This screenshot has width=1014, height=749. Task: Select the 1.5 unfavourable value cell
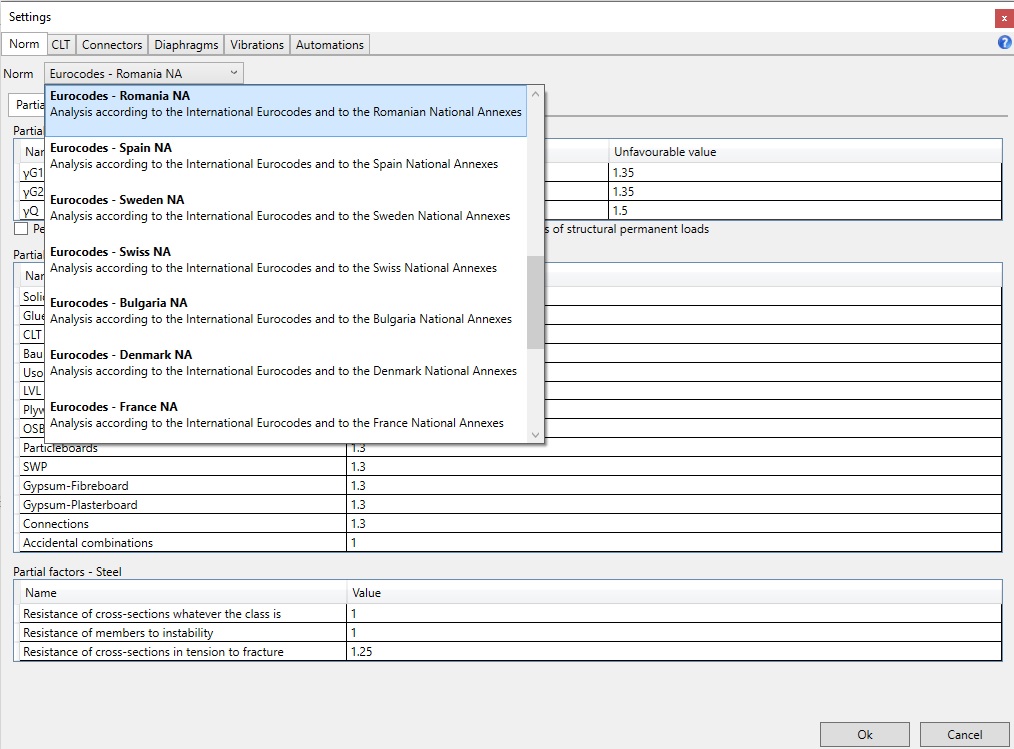(805, 210)
